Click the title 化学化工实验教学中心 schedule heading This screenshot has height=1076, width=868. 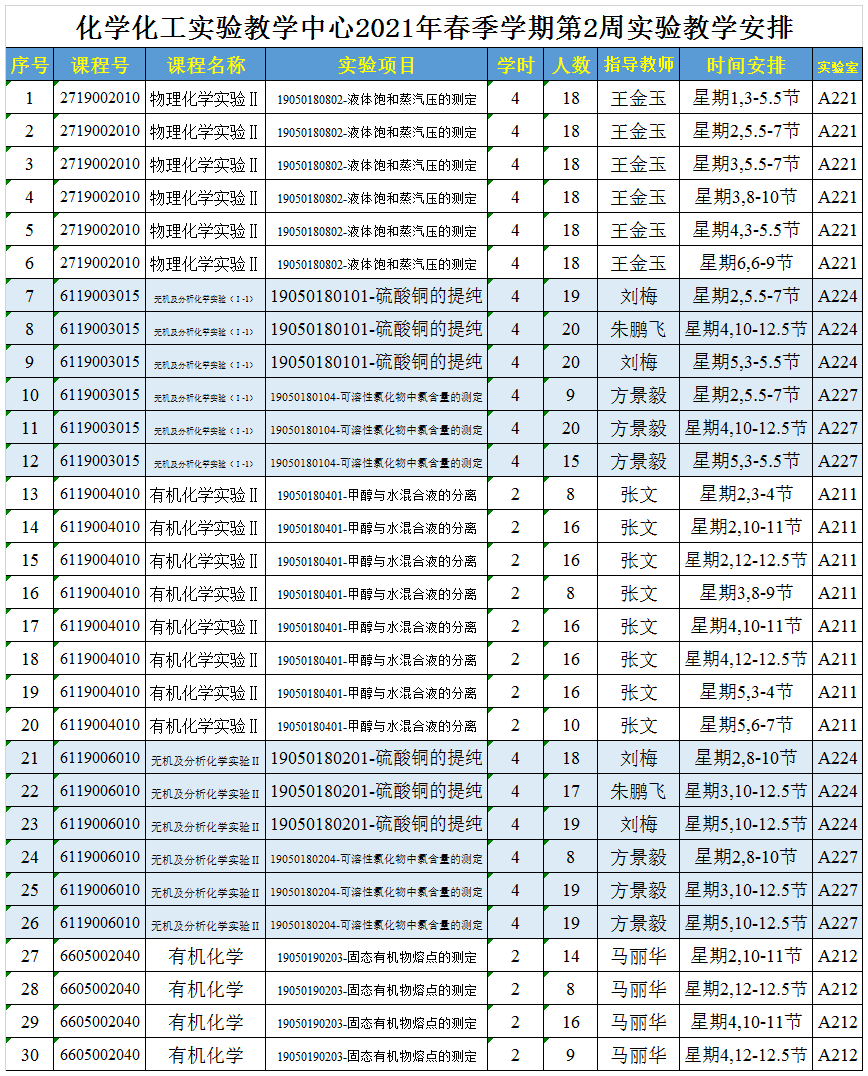click(434, 27)
